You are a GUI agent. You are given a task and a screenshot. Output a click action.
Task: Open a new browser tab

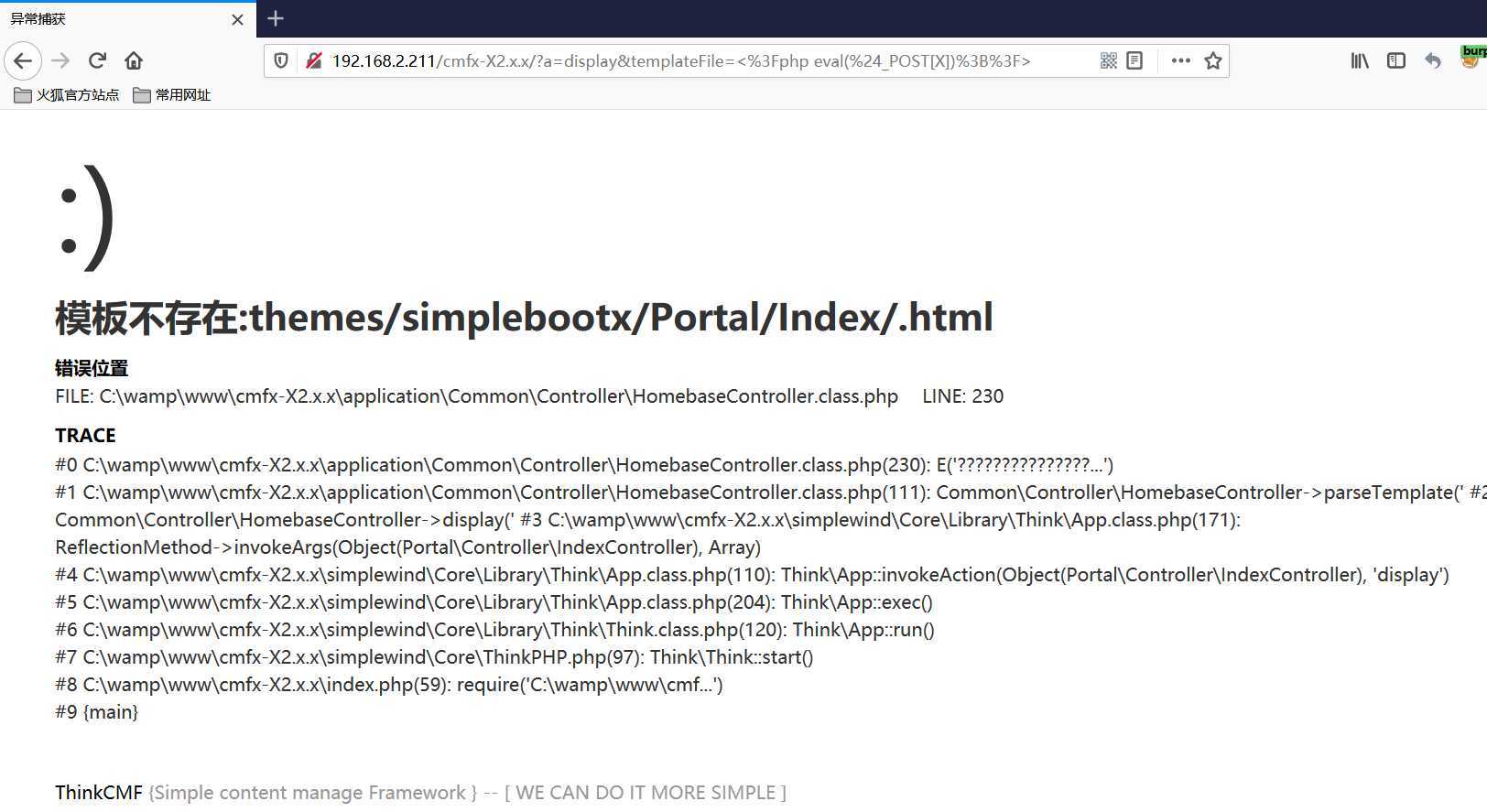pyautogui.click(x=276, y=18)
